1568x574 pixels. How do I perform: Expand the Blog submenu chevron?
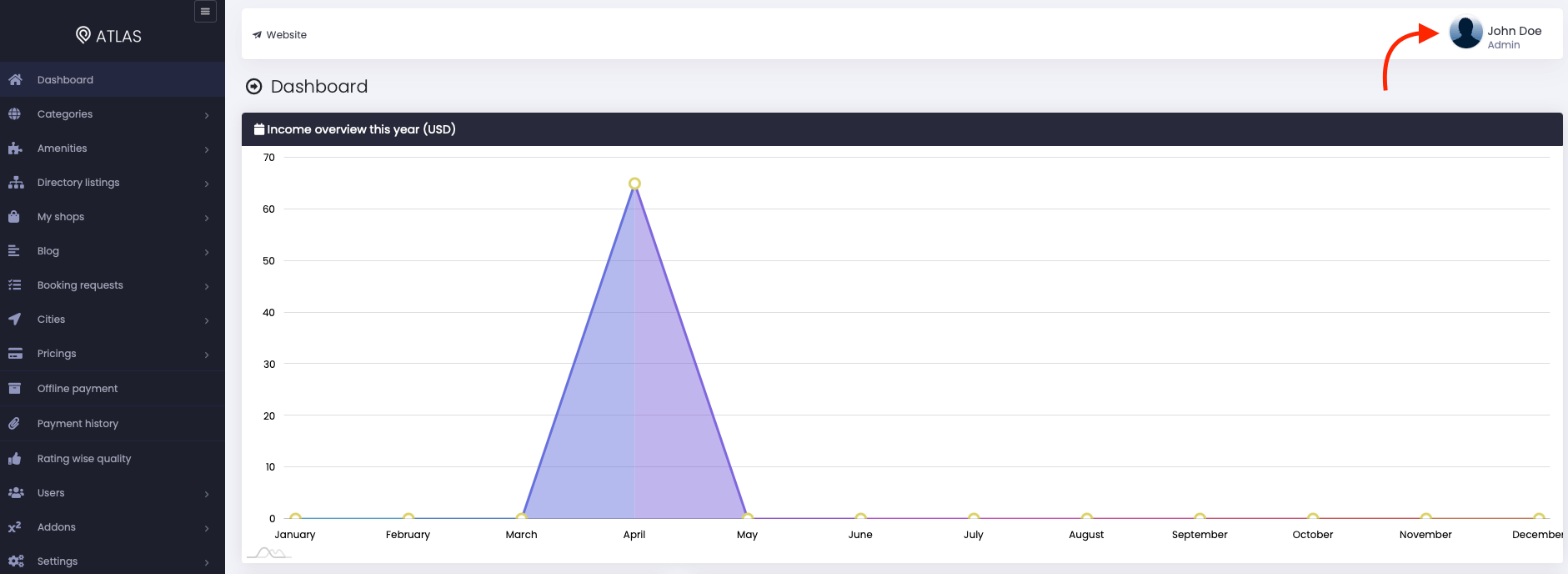(207, 252)
